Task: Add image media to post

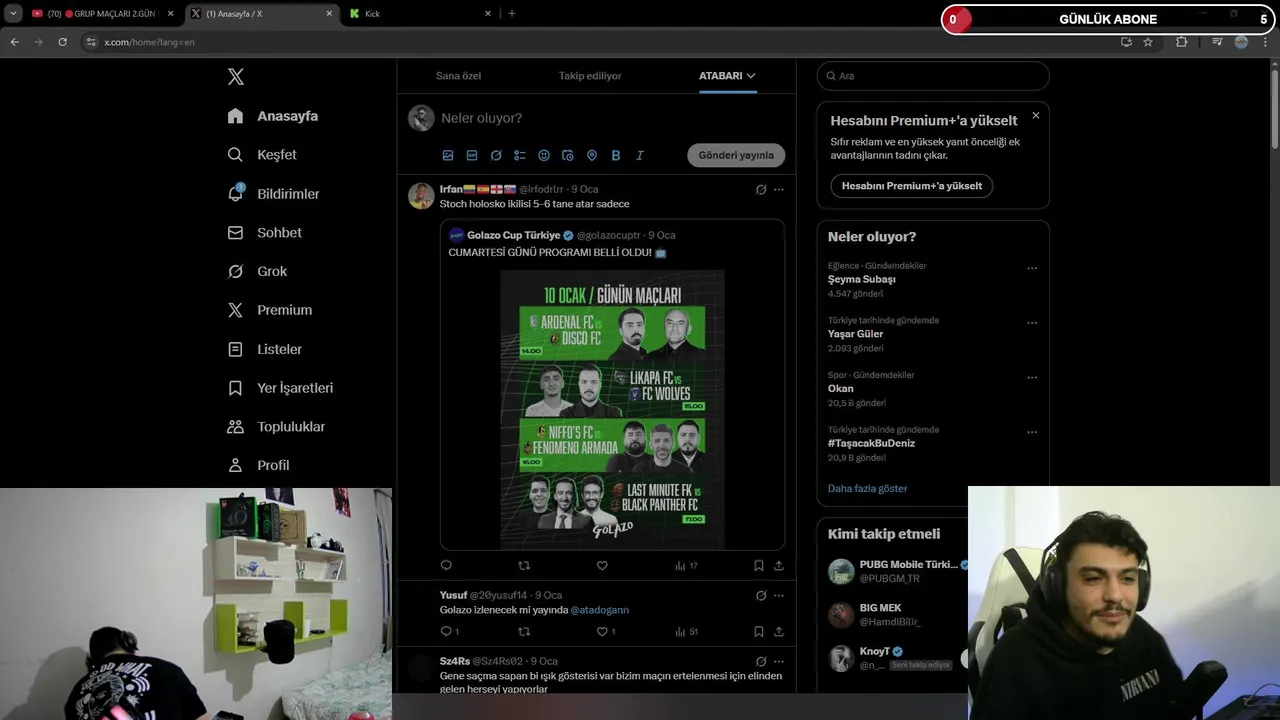Action: pyautogui.click(x=448, y=155)
